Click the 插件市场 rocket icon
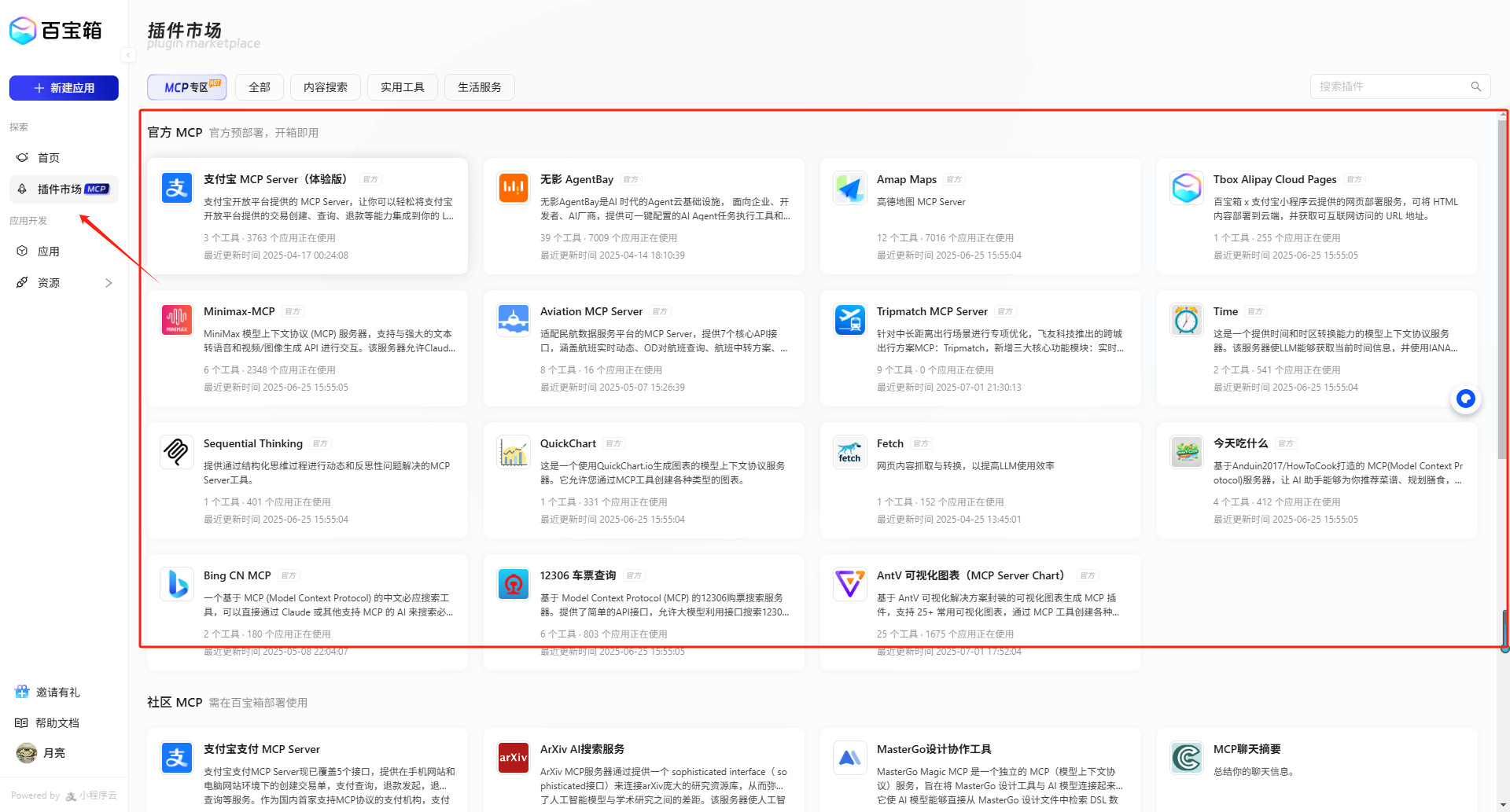The image size is (1510, 812). click(x=22, y=189)
